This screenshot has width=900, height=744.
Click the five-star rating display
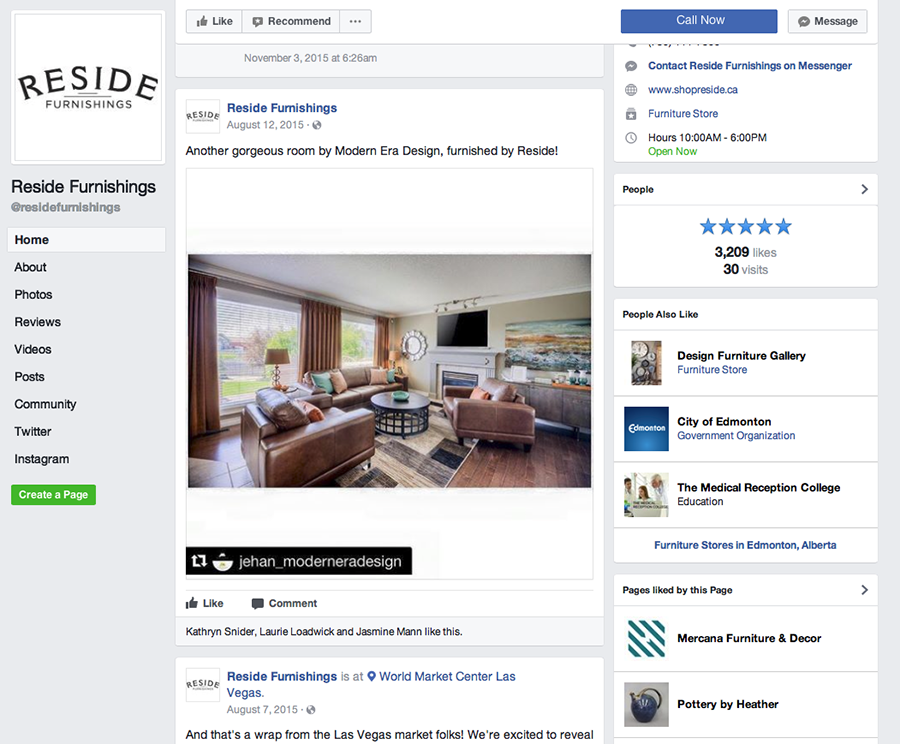746,227
